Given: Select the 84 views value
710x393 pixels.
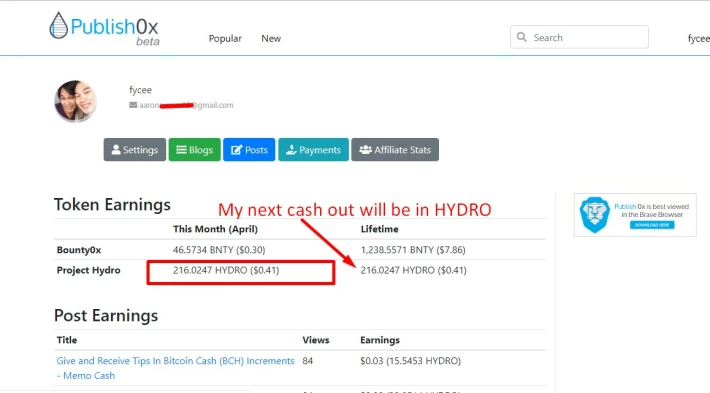Looking at the screenshot, I should 307,361.
